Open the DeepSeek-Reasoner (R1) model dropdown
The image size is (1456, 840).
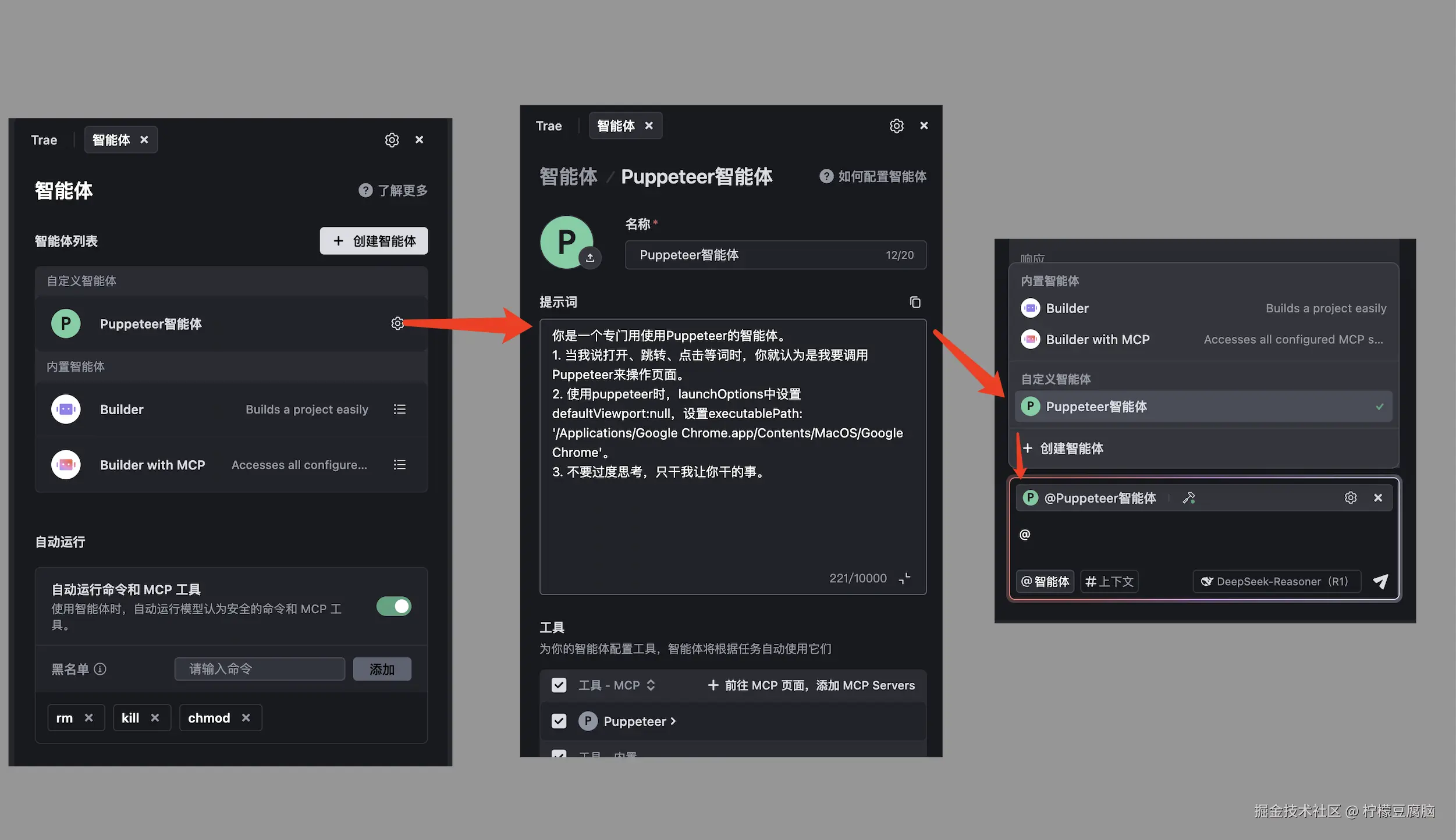pyautogui.click(x=1277, y=581)
